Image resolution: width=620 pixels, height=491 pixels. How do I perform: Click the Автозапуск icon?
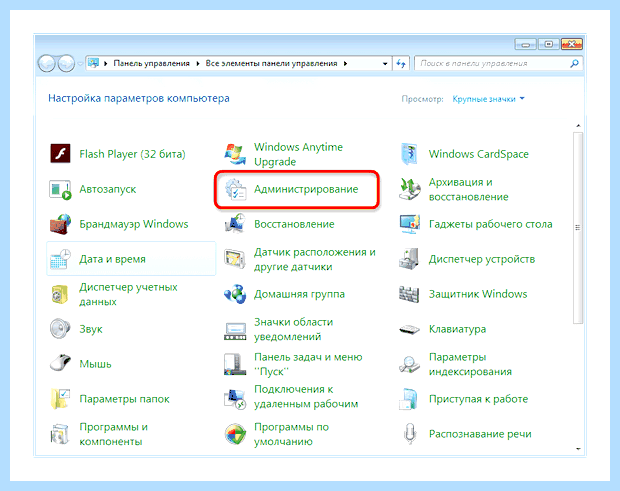pyautogui.click(x=60, y=189)
